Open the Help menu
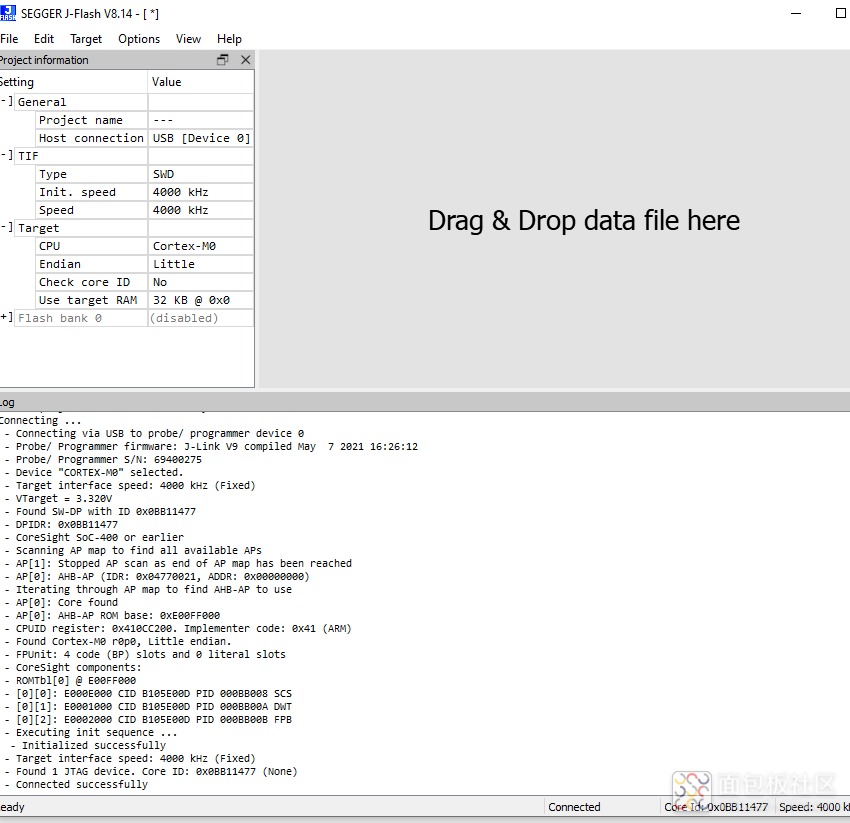The image size is (850, 823). pyautogui.click(x=229, y=39)
